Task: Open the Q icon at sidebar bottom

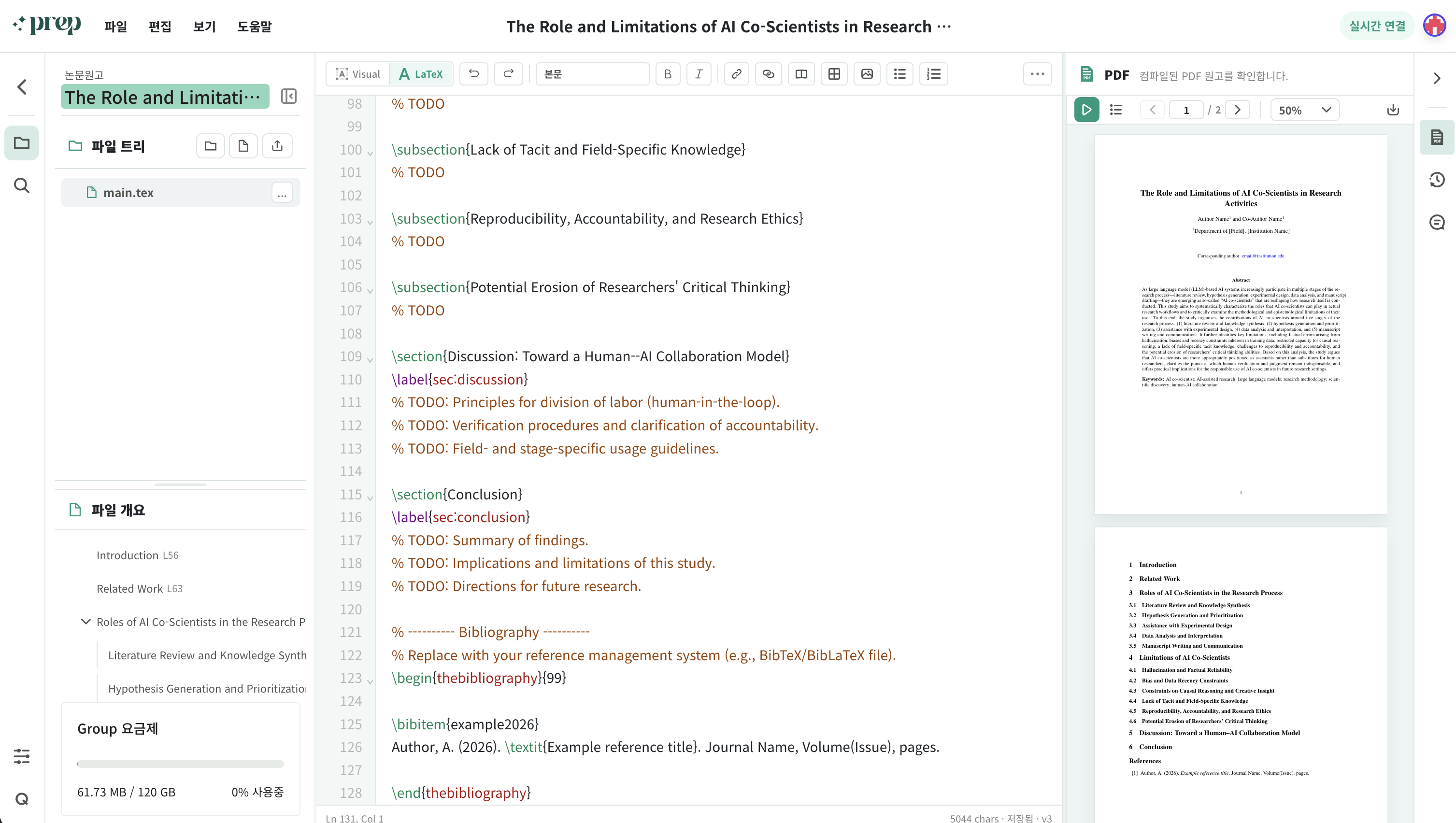Action: coord(21,798)
